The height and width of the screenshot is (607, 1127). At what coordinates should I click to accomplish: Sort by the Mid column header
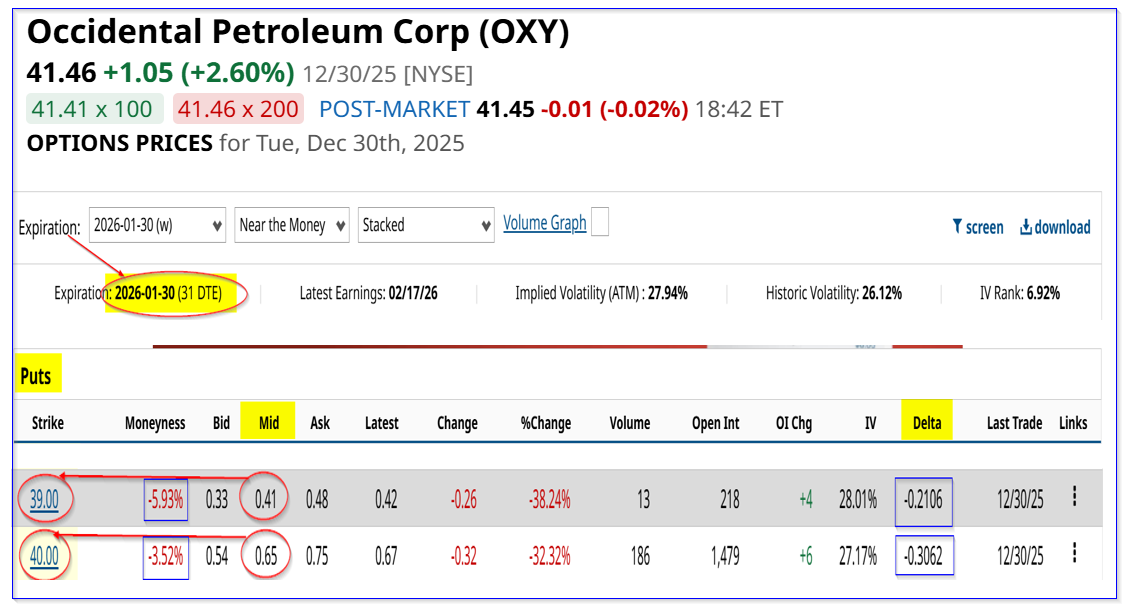click(269, 423)
